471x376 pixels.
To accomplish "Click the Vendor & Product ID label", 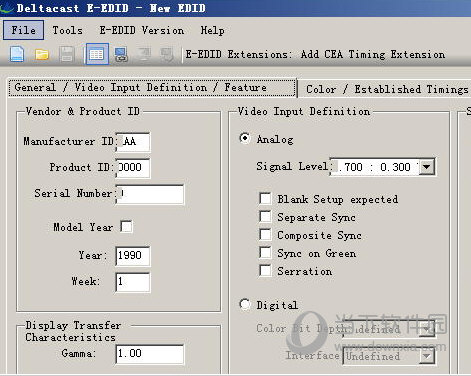I will pos(83,111).
